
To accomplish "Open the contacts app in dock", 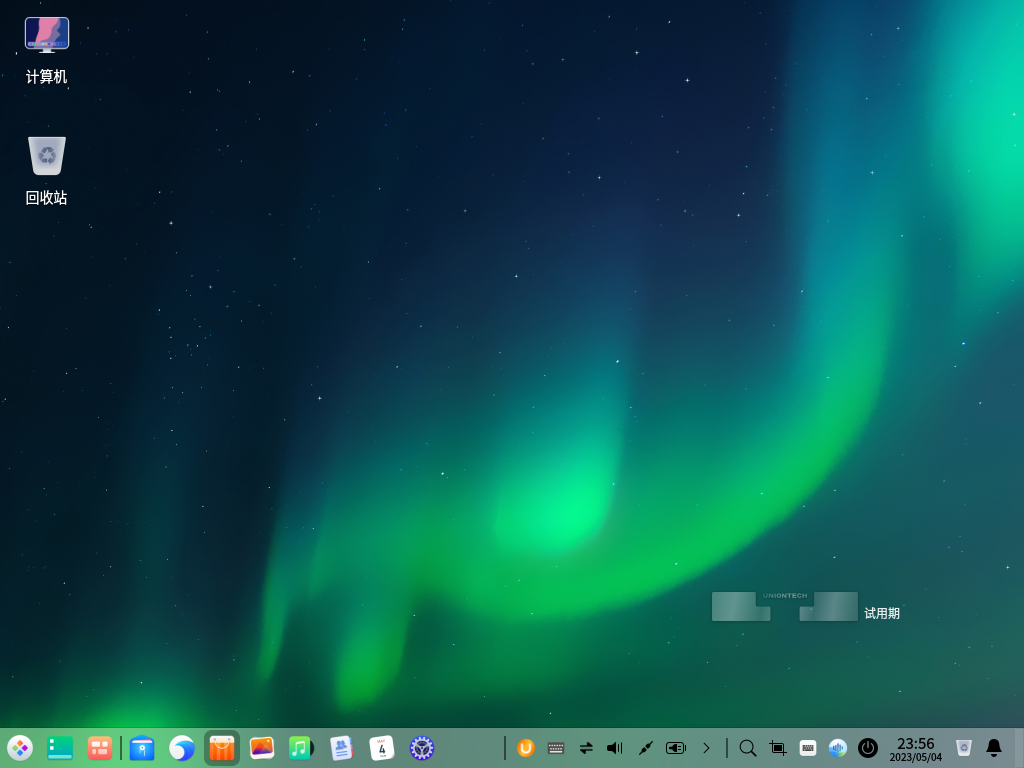I will pos(342,748).
